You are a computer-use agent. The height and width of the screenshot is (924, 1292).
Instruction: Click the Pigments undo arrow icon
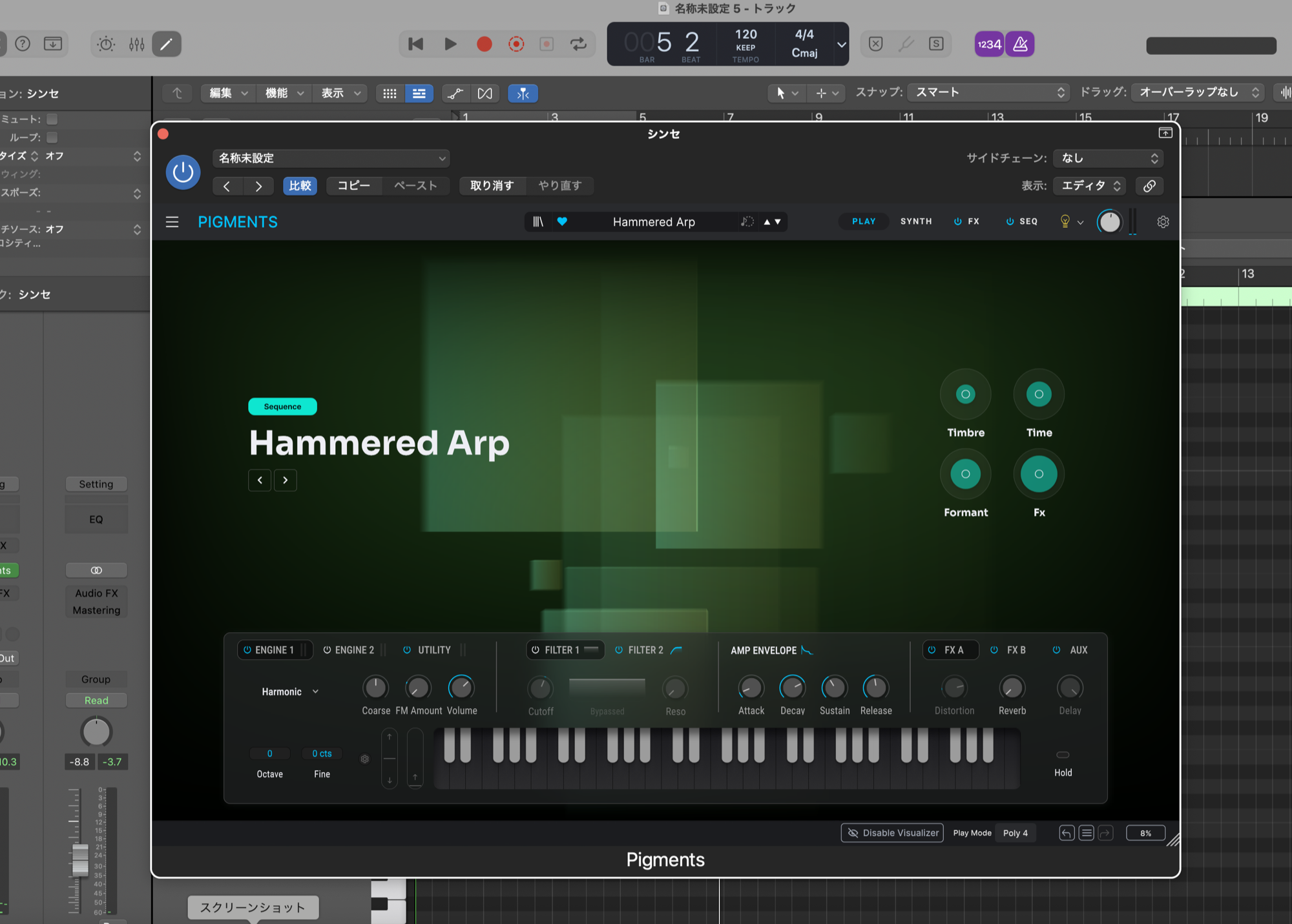tap(1067, 833)
